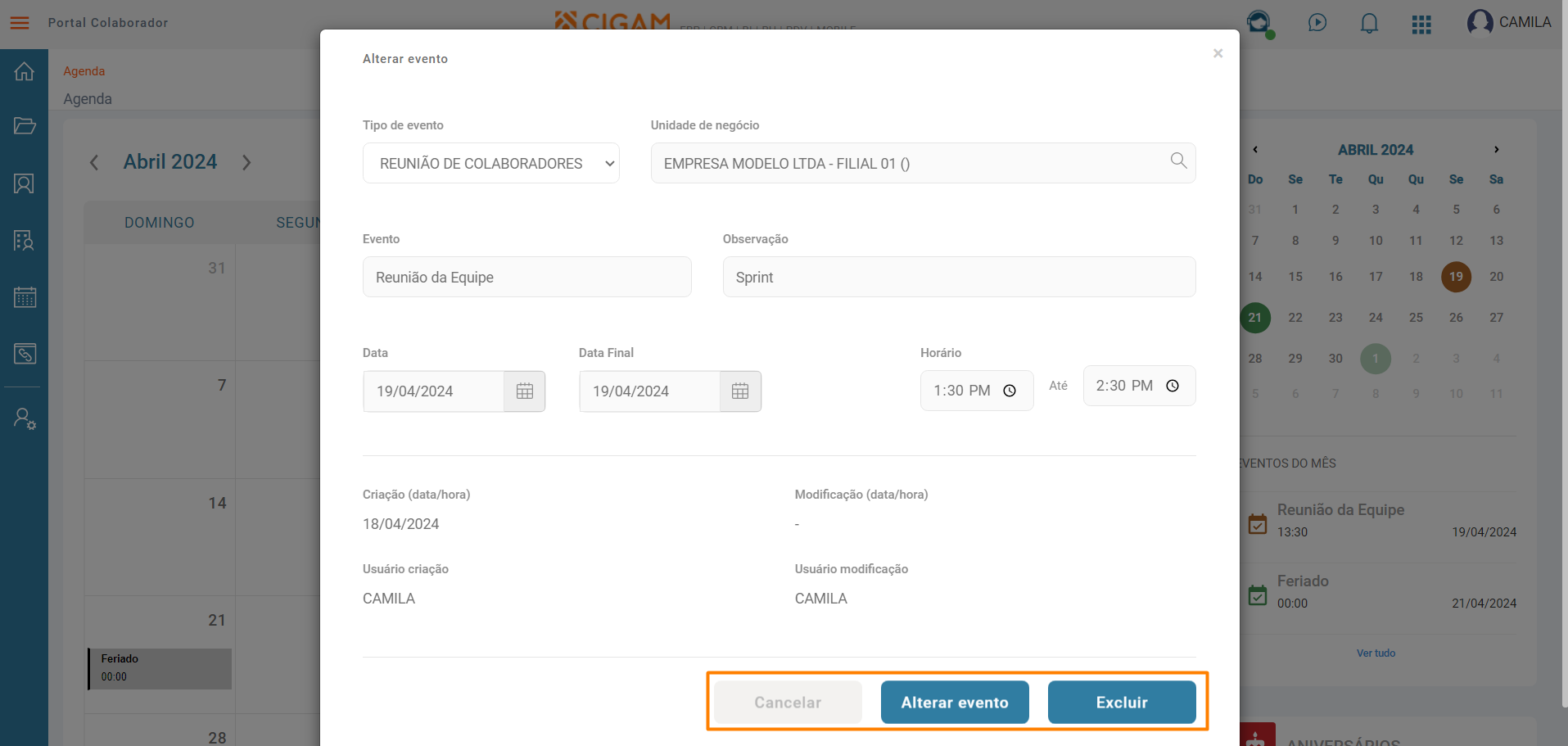The height and width of the screenshot is (746, 1568).
Task: Go to next month in Agenda
Action: point(246,162)
